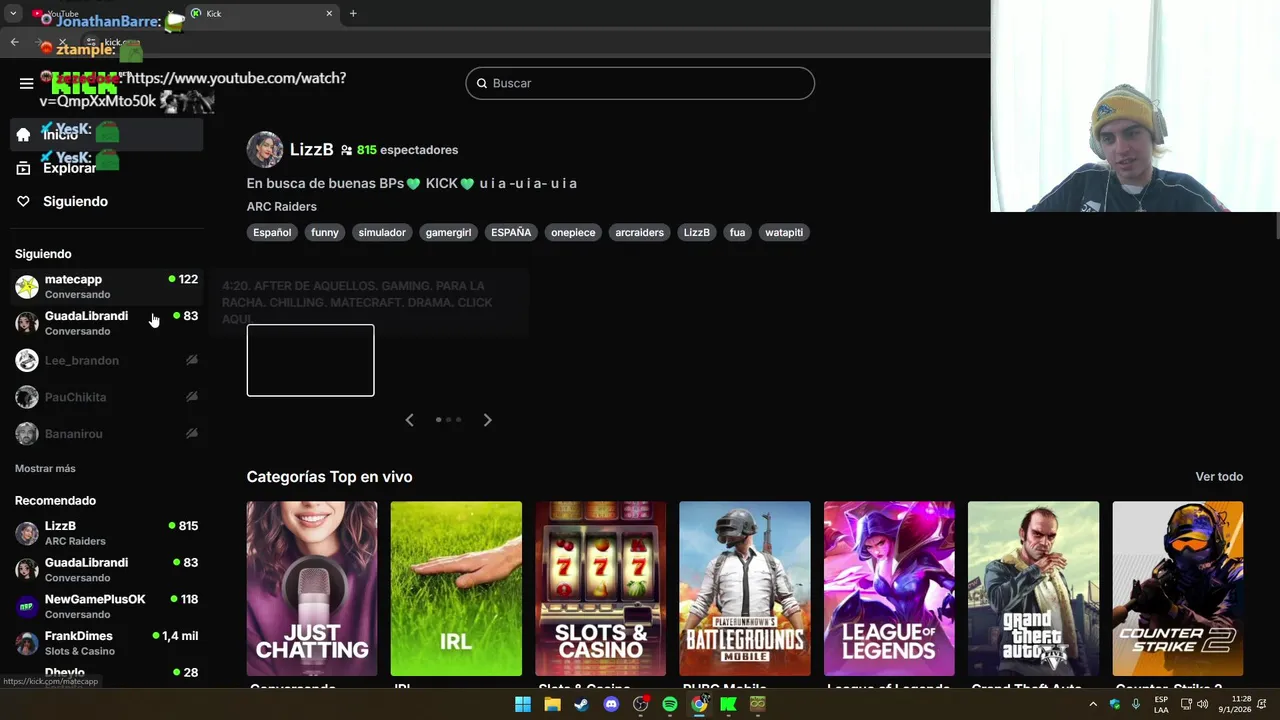Select the simulador tag
Viewport: 1280px width, 720px height.
pos(382,232)
